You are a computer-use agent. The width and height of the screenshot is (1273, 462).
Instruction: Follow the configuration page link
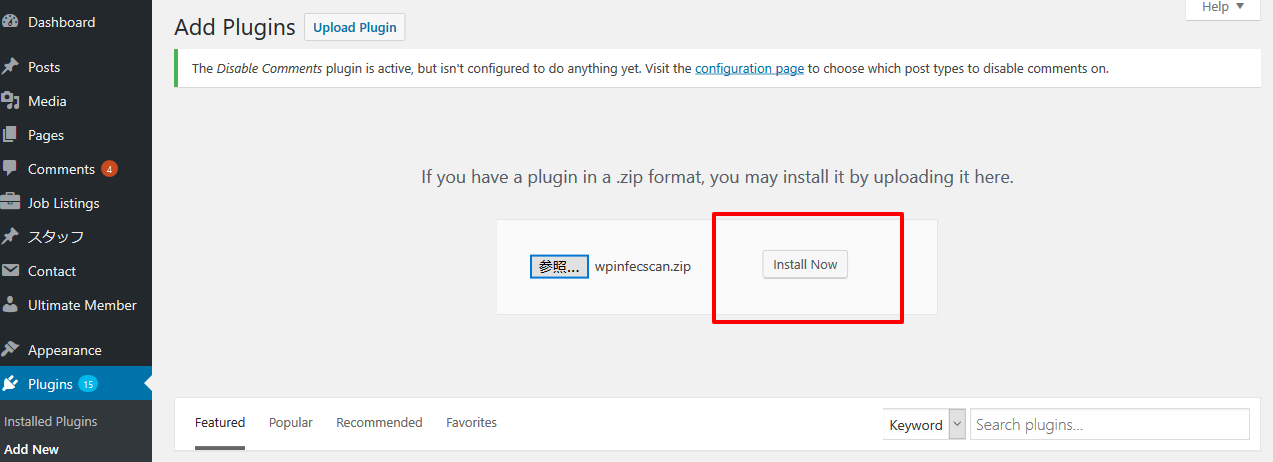[749, 69]
